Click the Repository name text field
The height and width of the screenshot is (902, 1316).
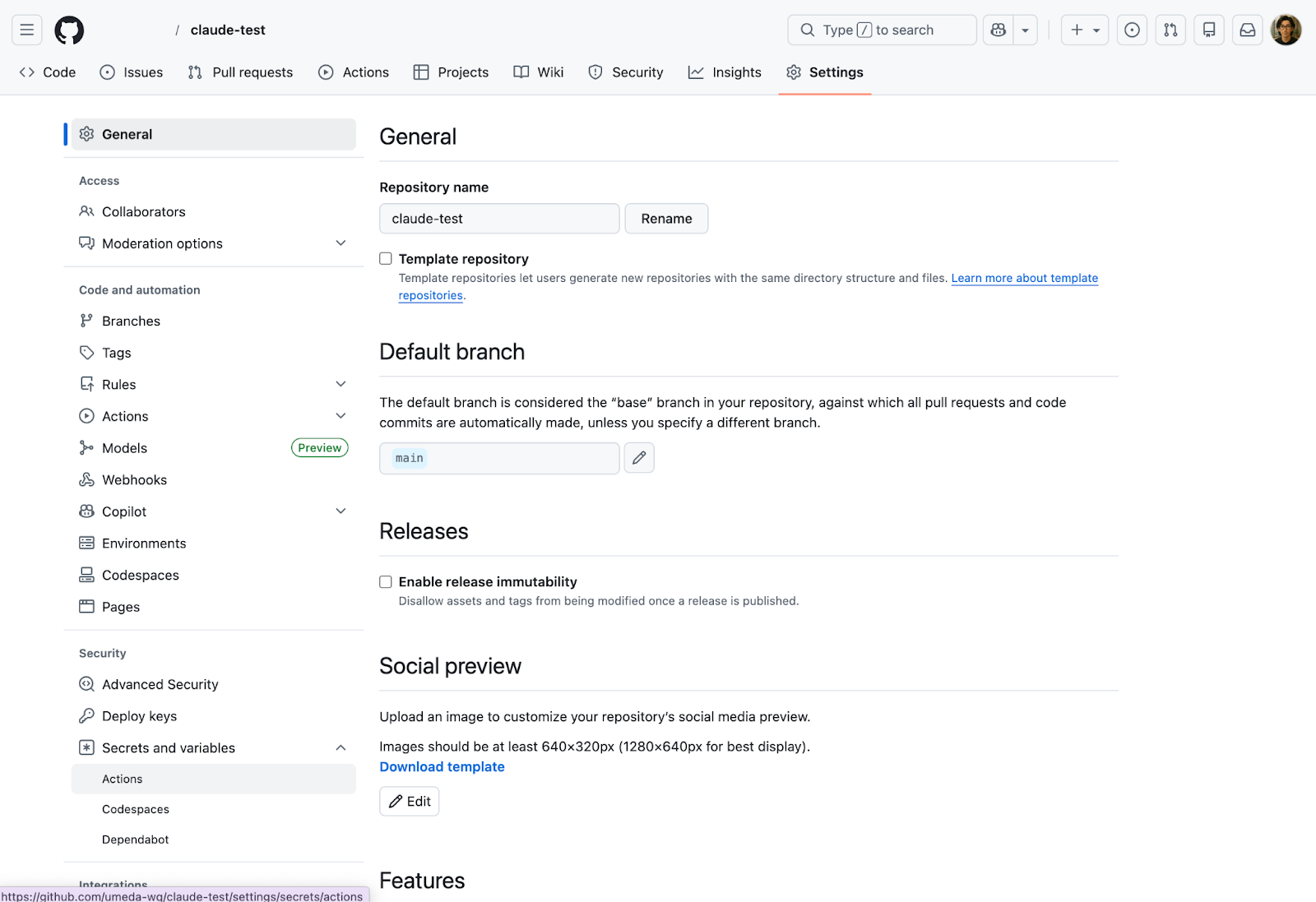pos(499,219)
